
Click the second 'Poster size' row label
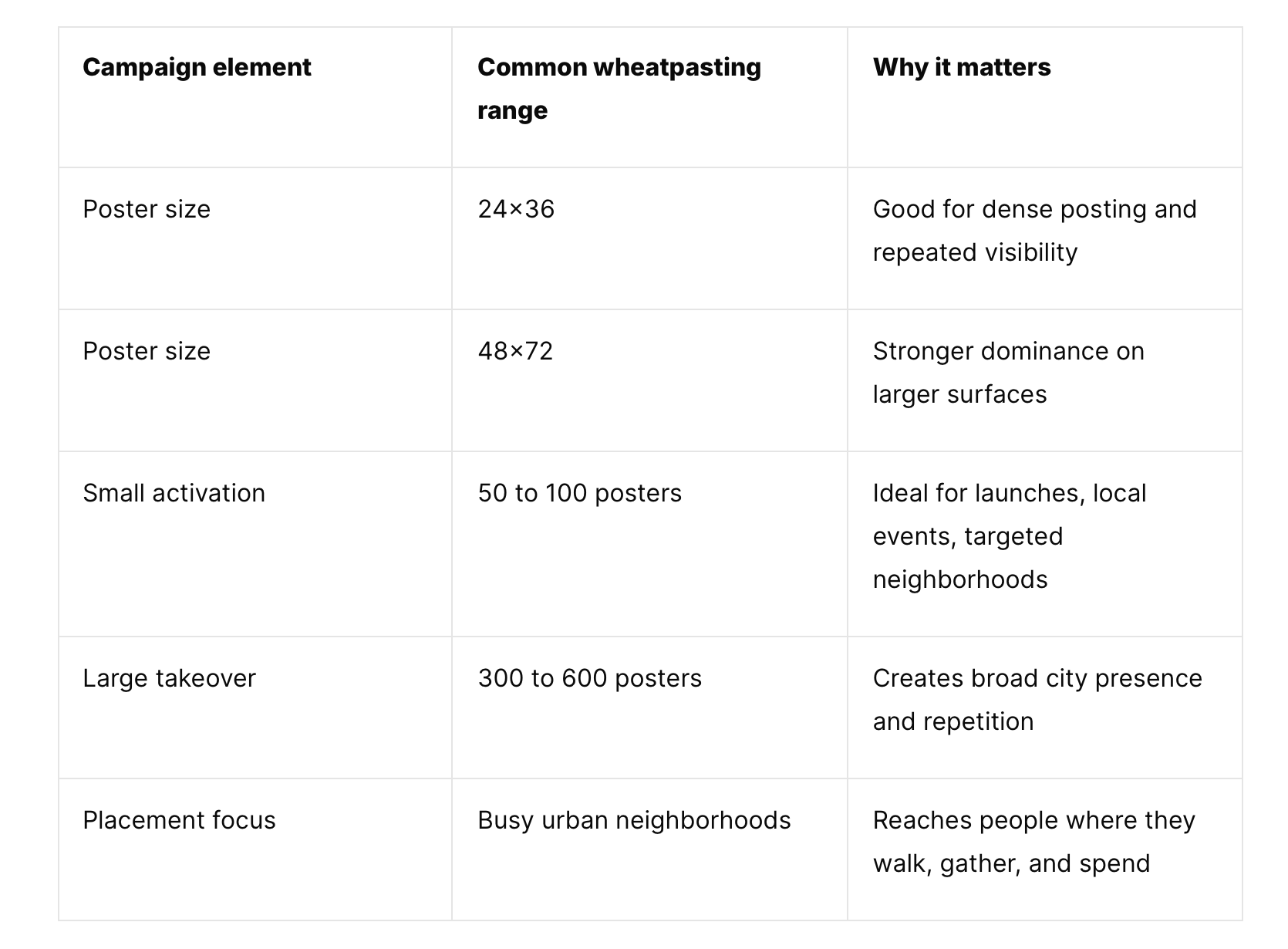pos(147,351)
